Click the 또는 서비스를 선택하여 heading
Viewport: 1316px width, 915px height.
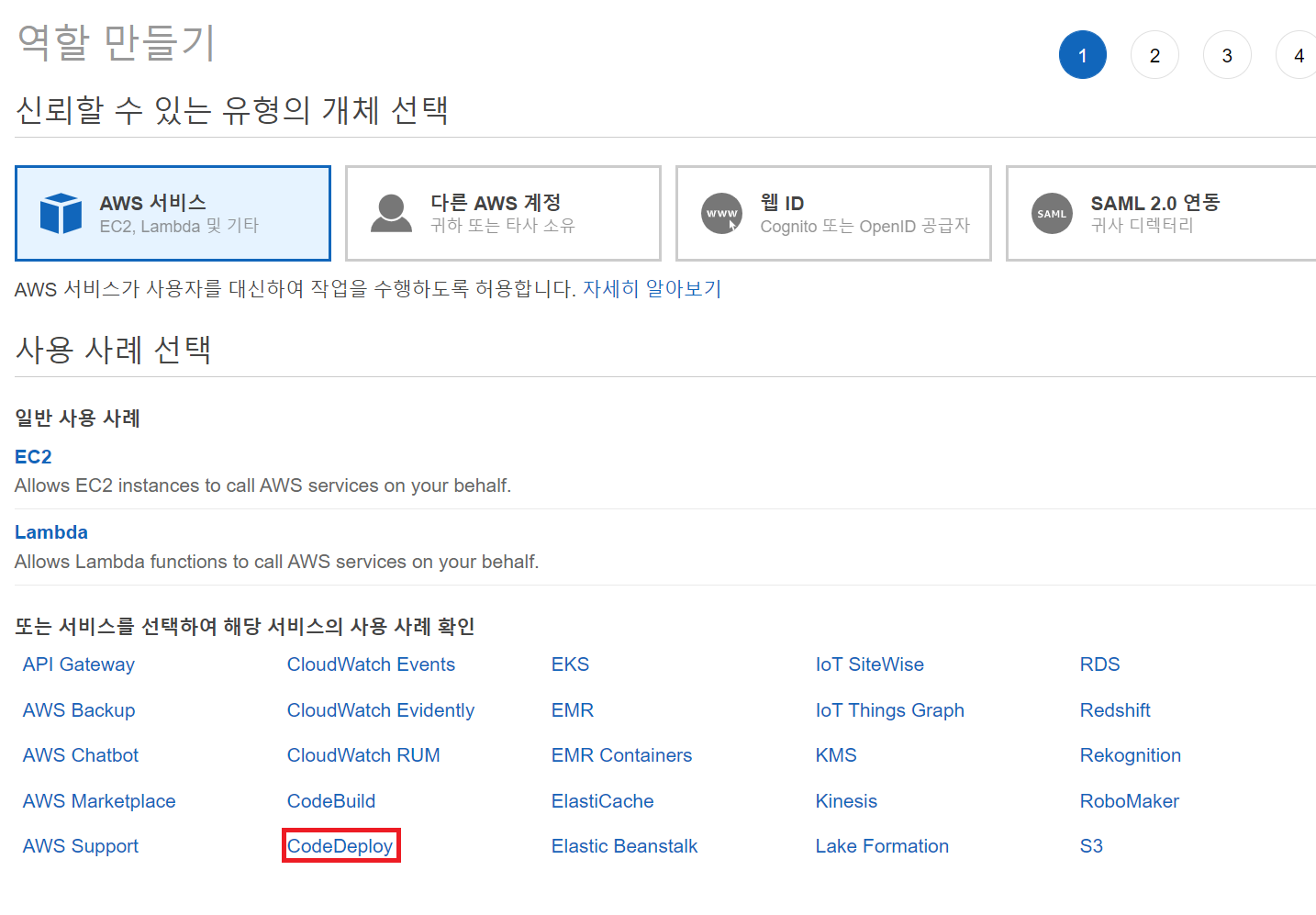click(244, 627)
